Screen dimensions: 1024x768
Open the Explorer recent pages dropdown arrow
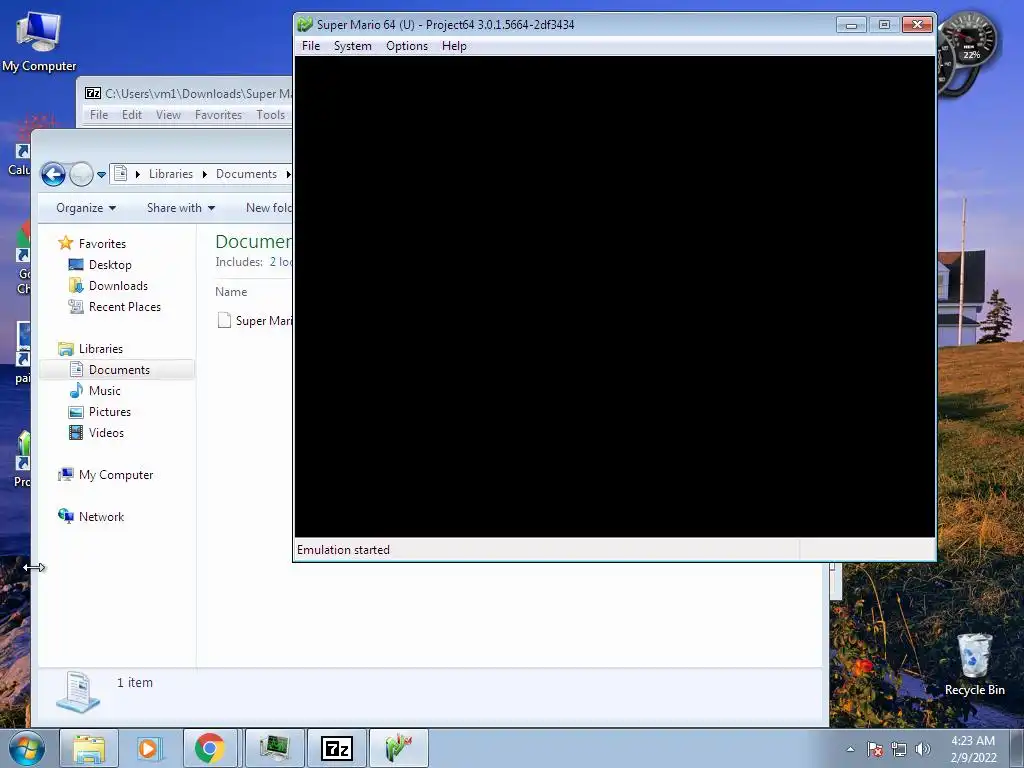click(x=101, y=174)
